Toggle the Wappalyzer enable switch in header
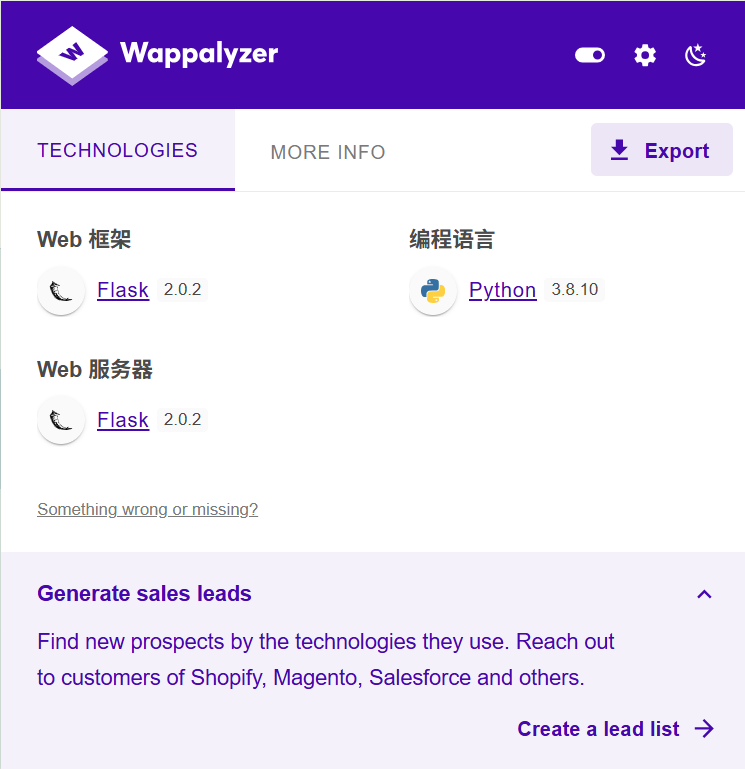The image size is (745, 769). pos(590,55)
